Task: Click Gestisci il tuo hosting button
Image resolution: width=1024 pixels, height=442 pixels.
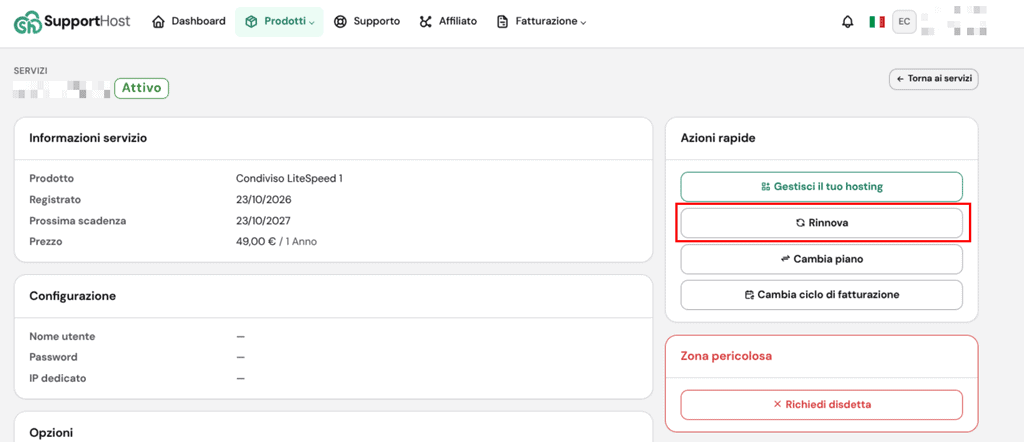Action: [822, 187]
